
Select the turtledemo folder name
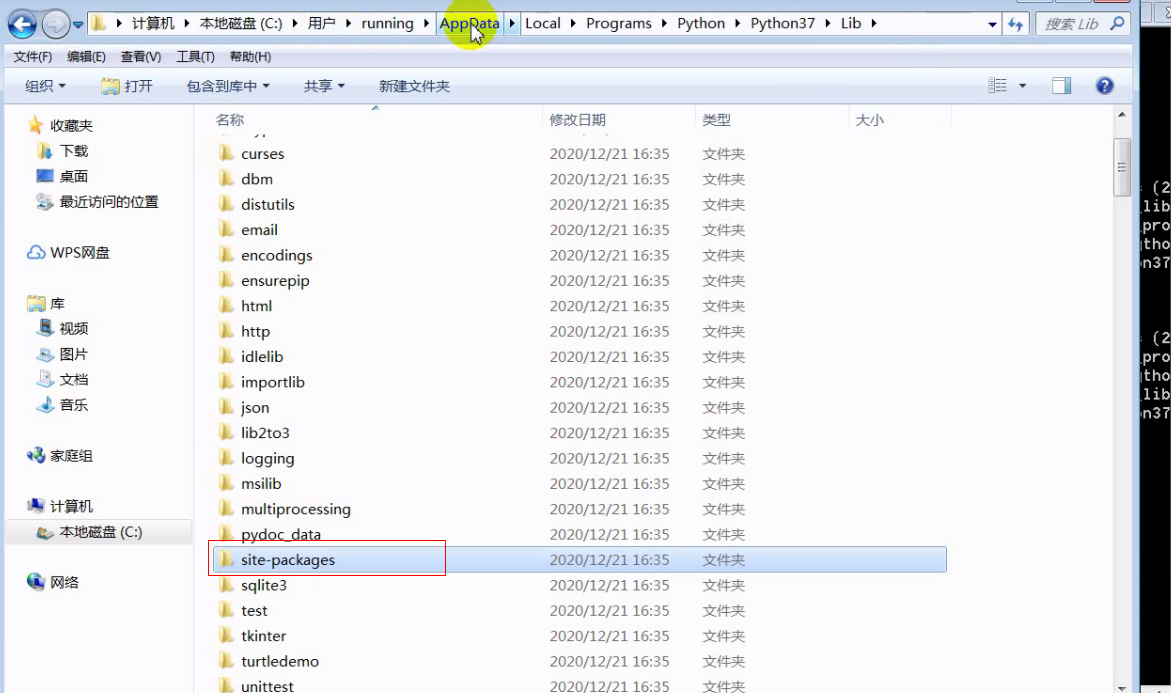[280, 662]
